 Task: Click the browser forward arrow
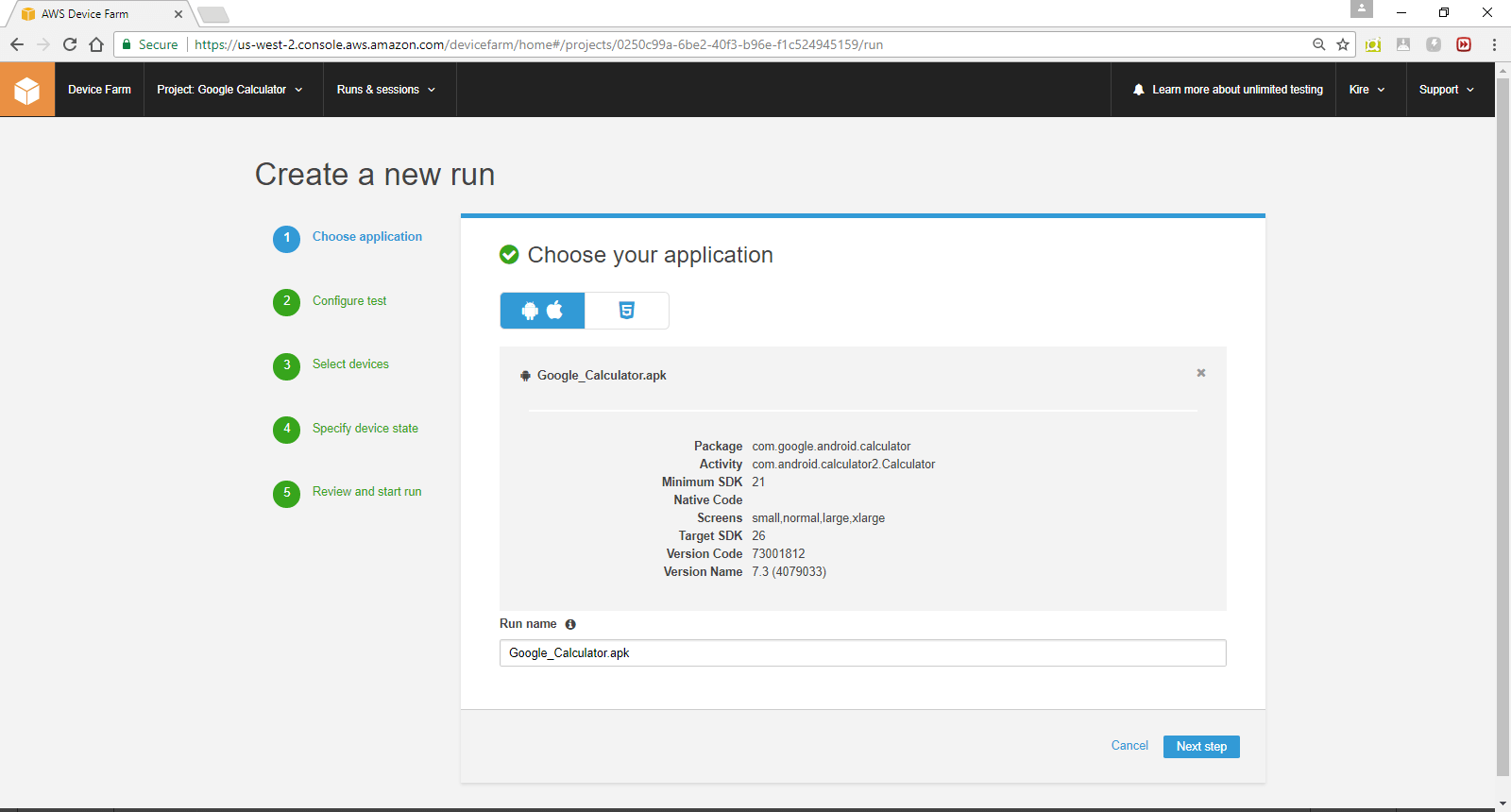[x=43, y=44]
